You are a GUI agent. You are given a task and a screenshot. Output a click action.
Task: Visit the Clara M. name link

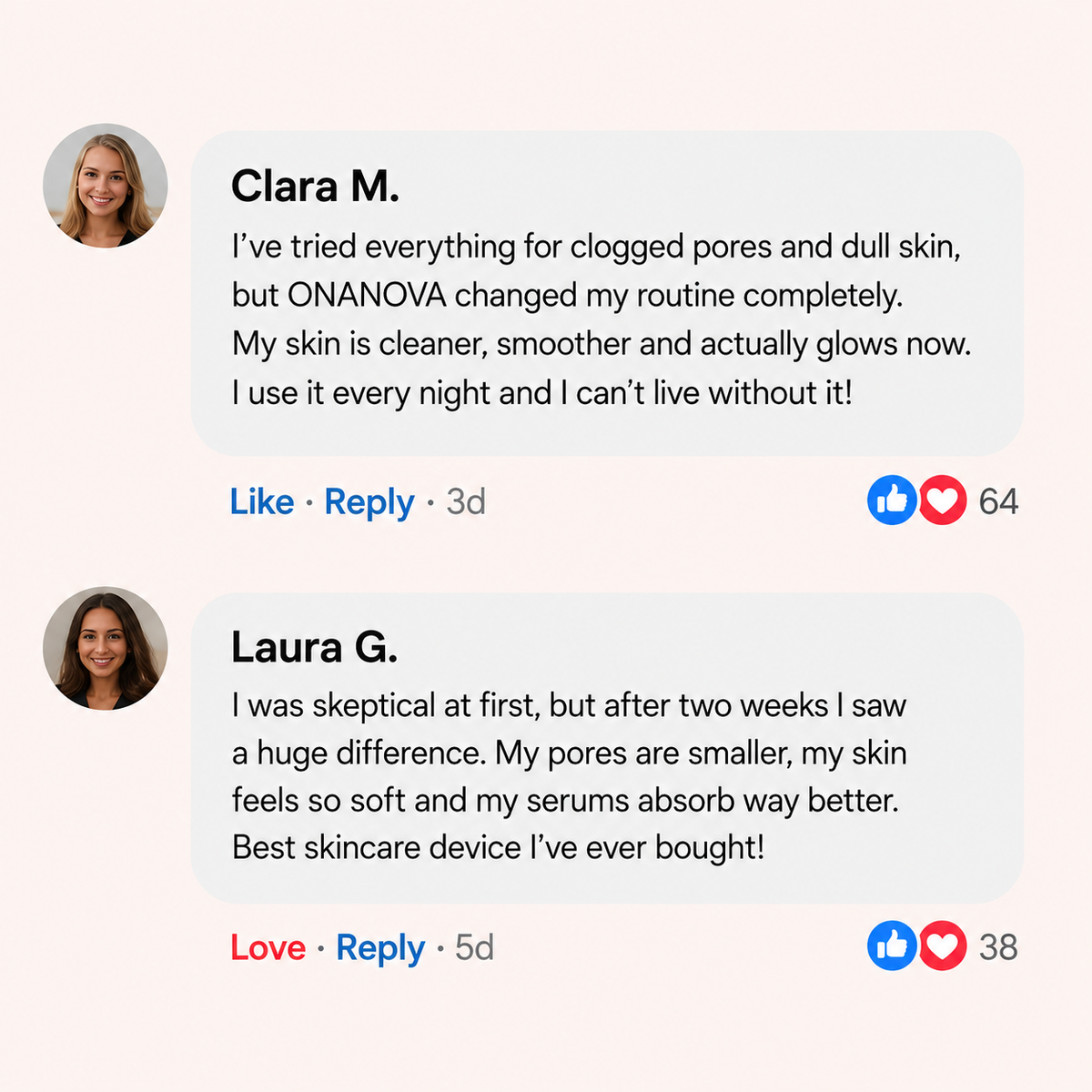315,187
